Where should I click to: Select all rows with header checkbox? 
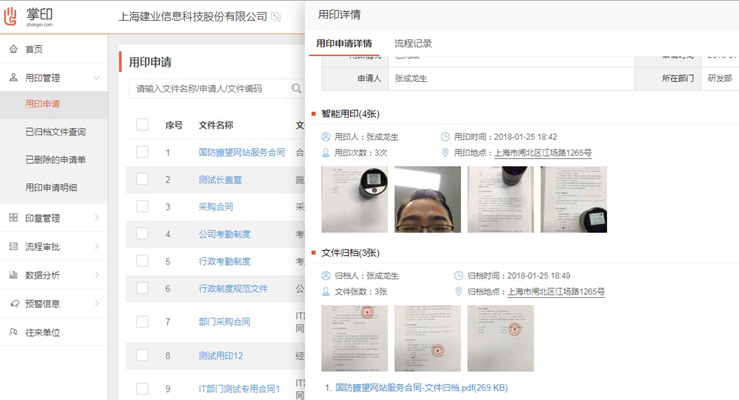[142, 125]
